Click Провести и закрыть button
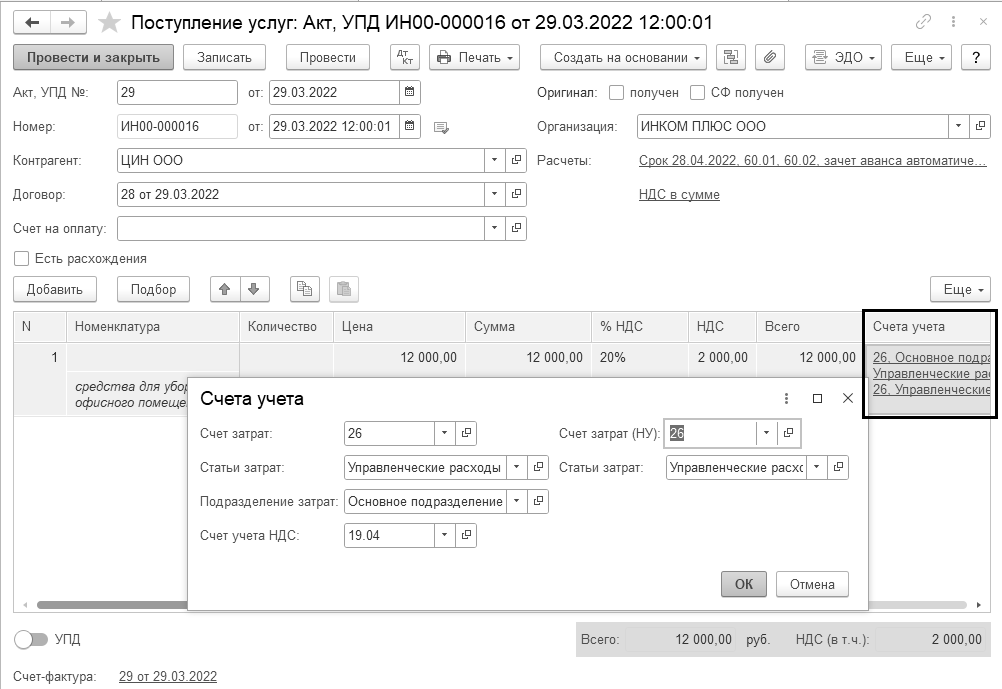Image resolution: width=1002 pixels, height=689 pixels. click(93, 58)
